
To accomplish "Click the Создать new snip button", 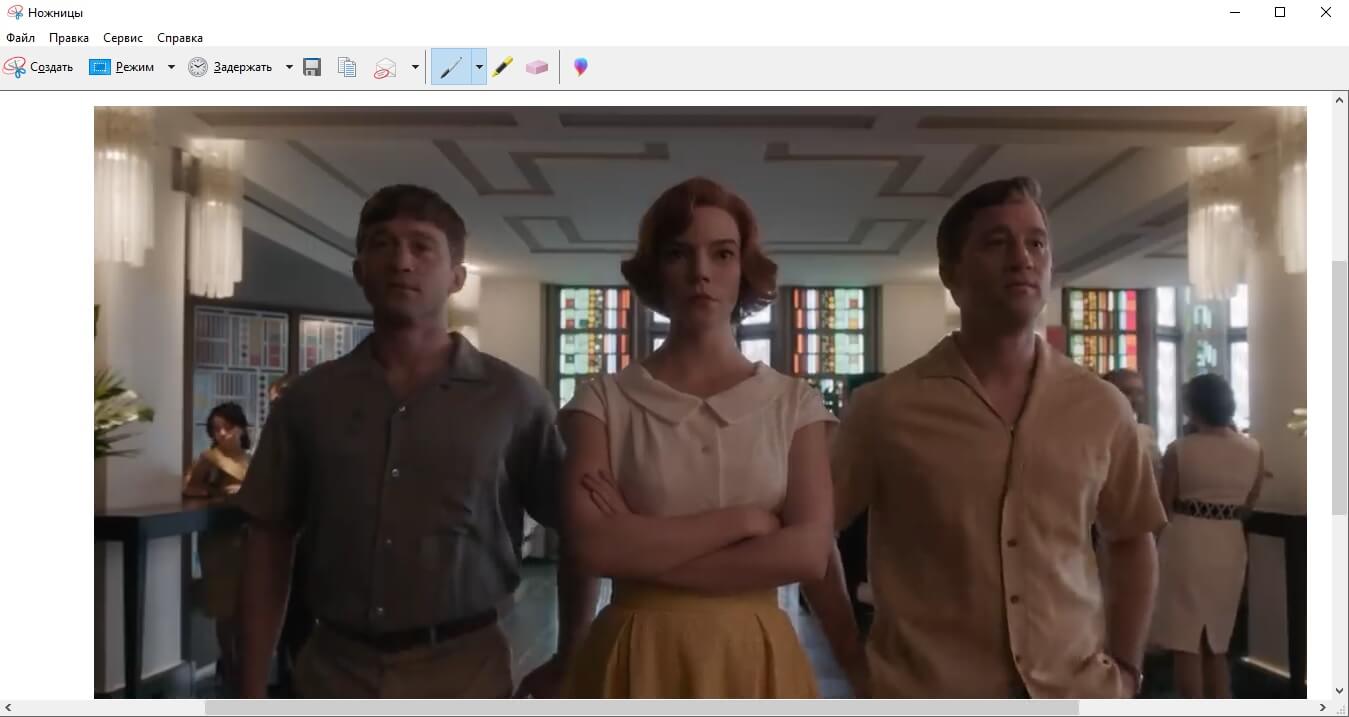I will click(39, 67).
